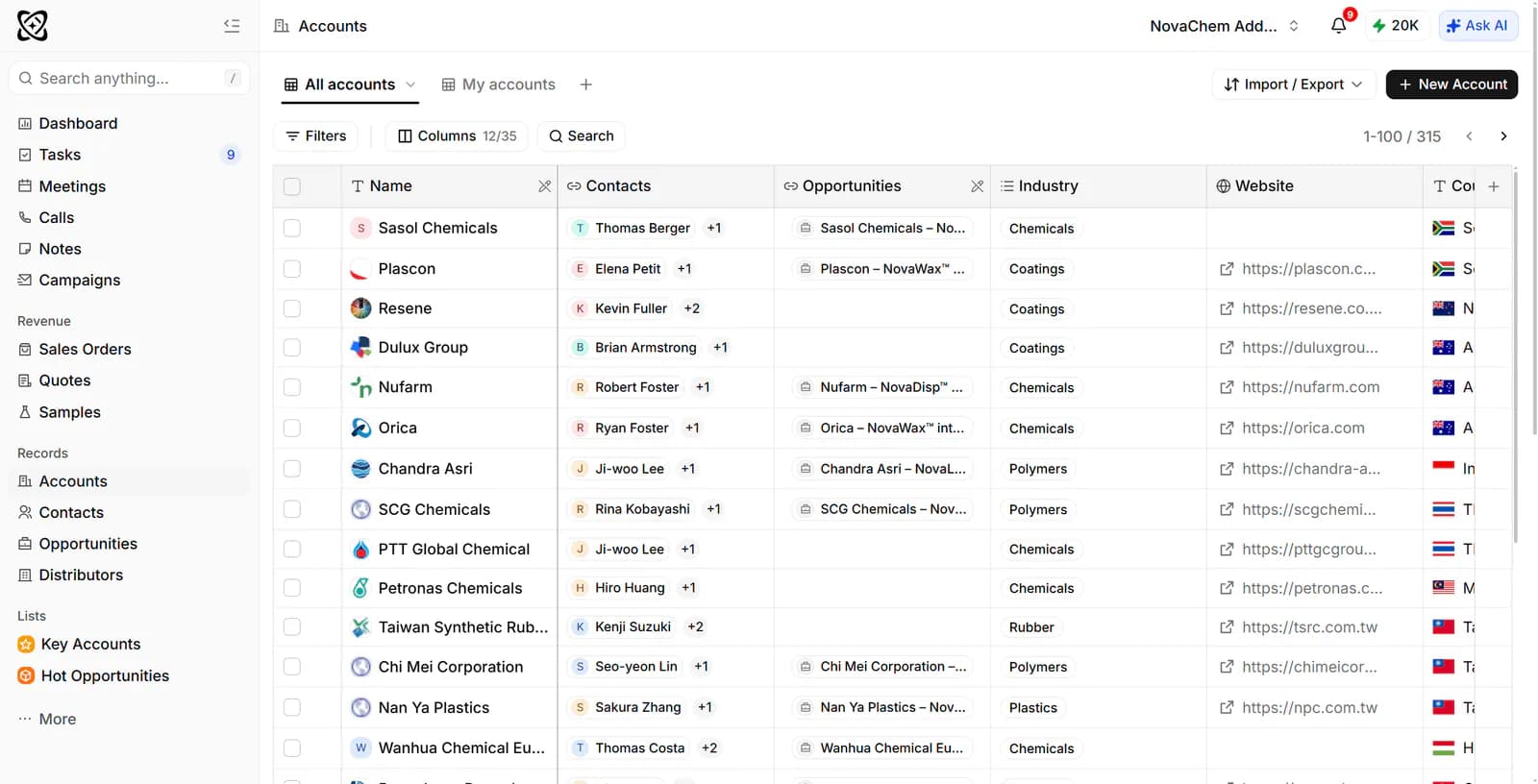Open the Filters panel
This screenshot has height=784, width=1538.
316,136
